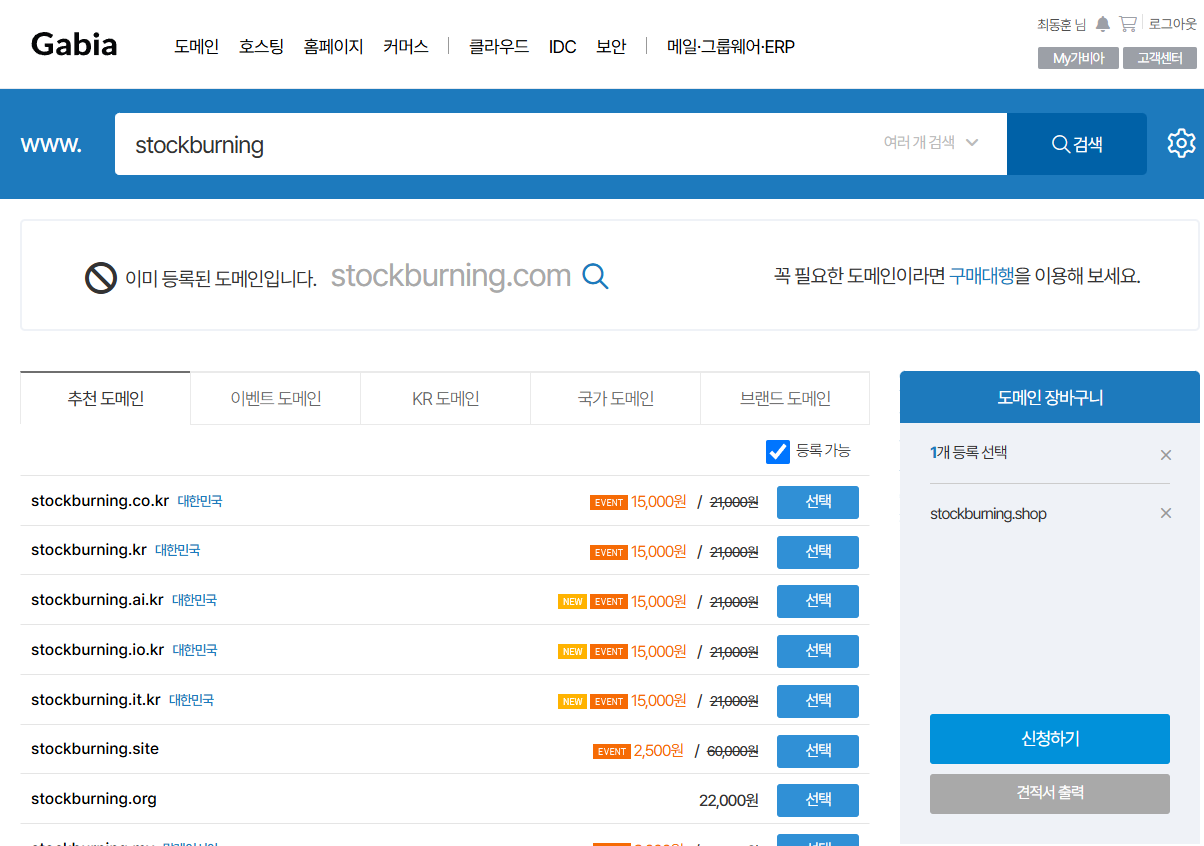
Task: Remove stockburning.shop from the cart
Action: point(1165,514)
